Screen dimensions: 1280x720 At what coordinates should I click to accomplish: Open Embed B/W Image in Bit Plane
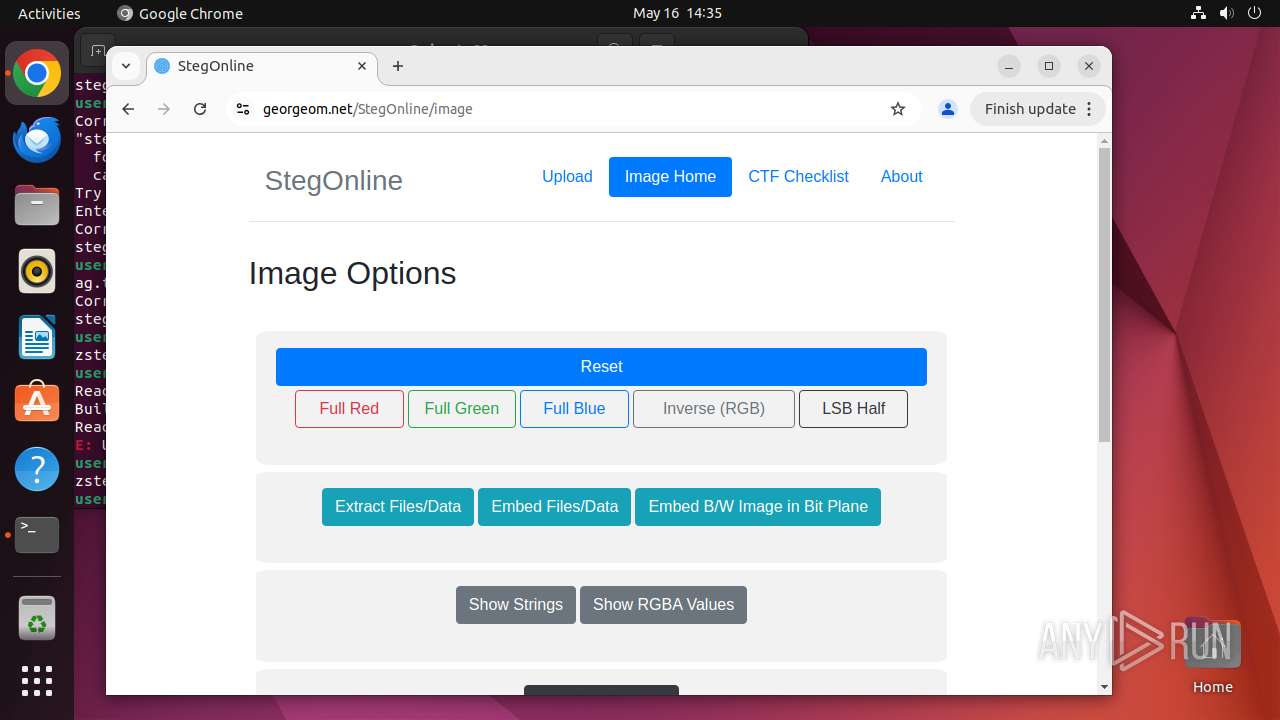[758, 507]
